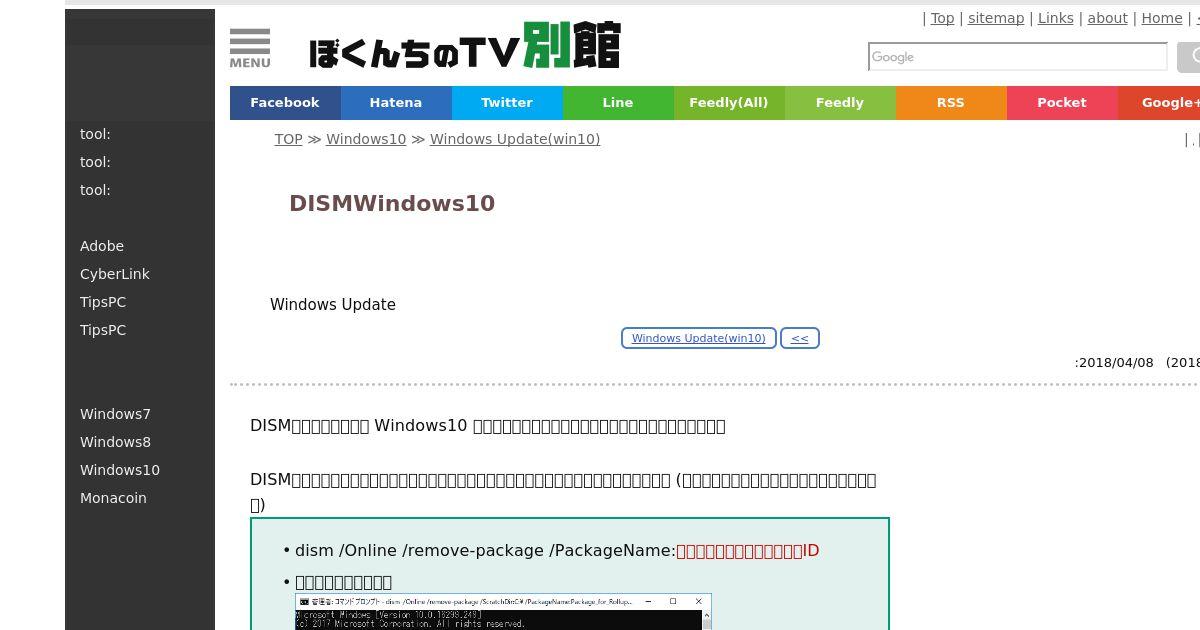
Task: Open the Windows7 sidebar category
Action: click(x=115, y=414)
